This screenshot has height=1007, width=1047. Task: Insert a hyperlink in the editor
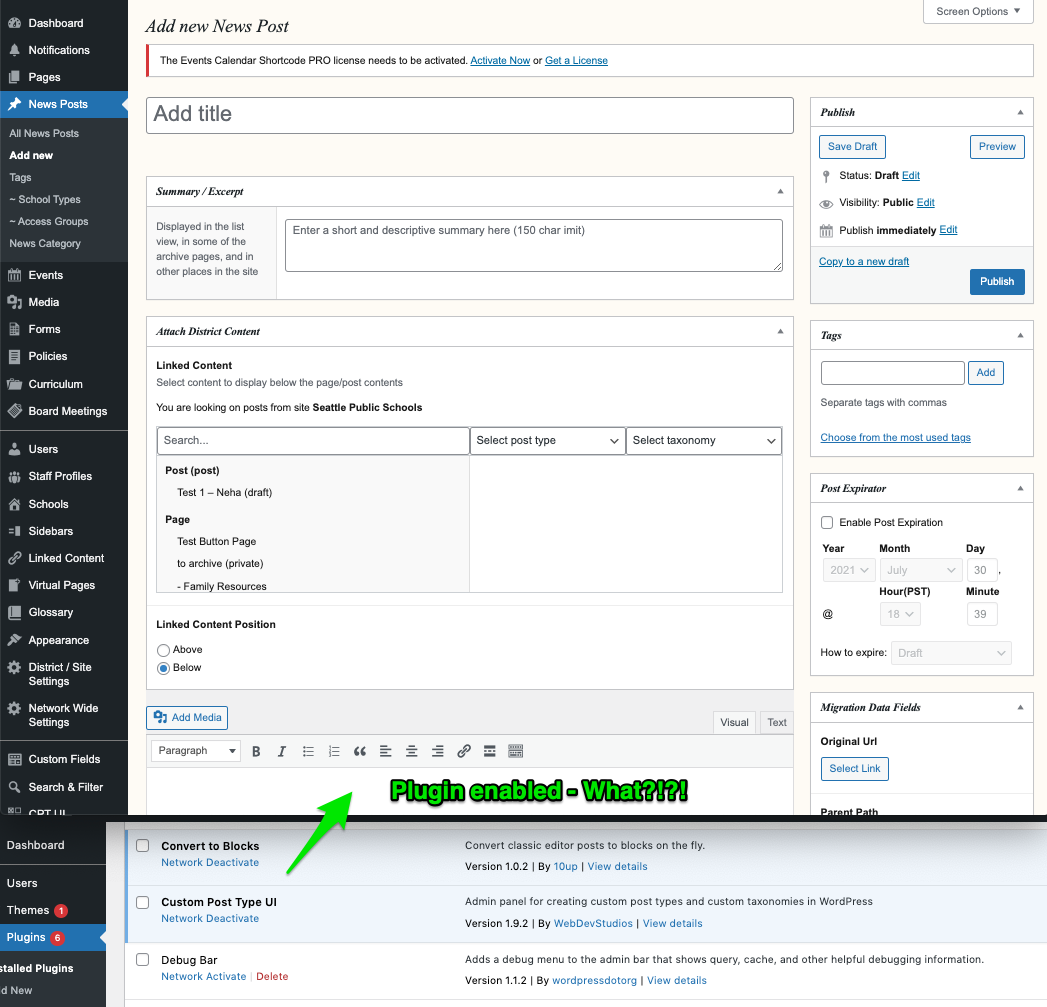463,751
